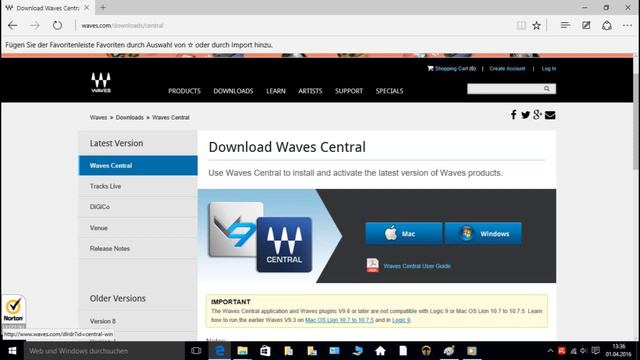
Task: Open the PRODUCTS menu
Action: 184,91
